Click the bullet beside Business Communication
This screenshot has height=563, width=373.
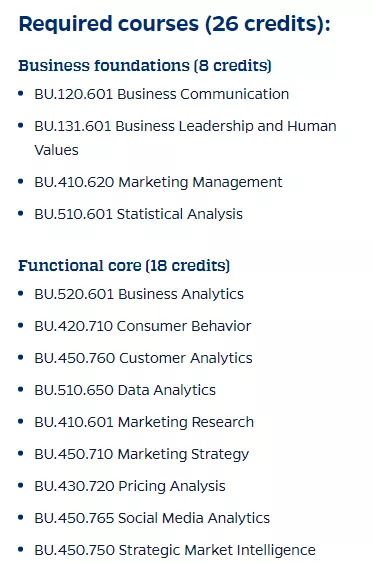[21, 94]
